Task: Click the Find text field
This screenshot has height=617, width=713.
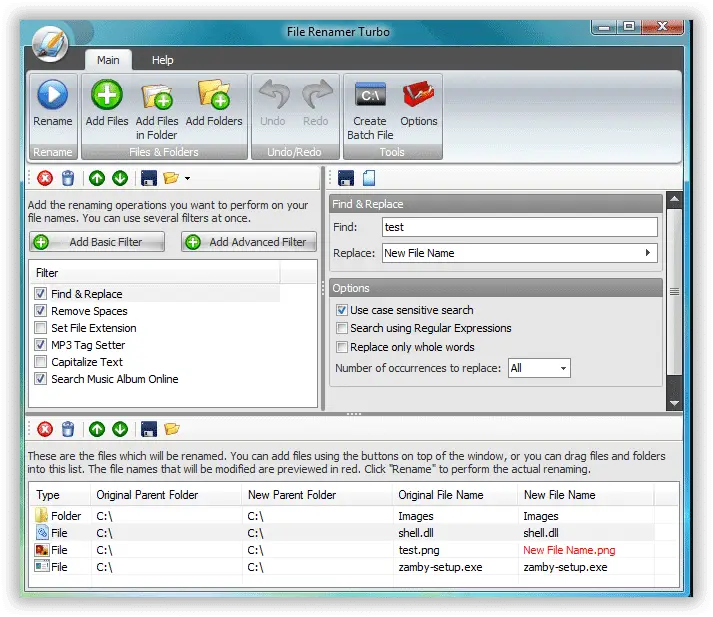Action: [520, 227]
